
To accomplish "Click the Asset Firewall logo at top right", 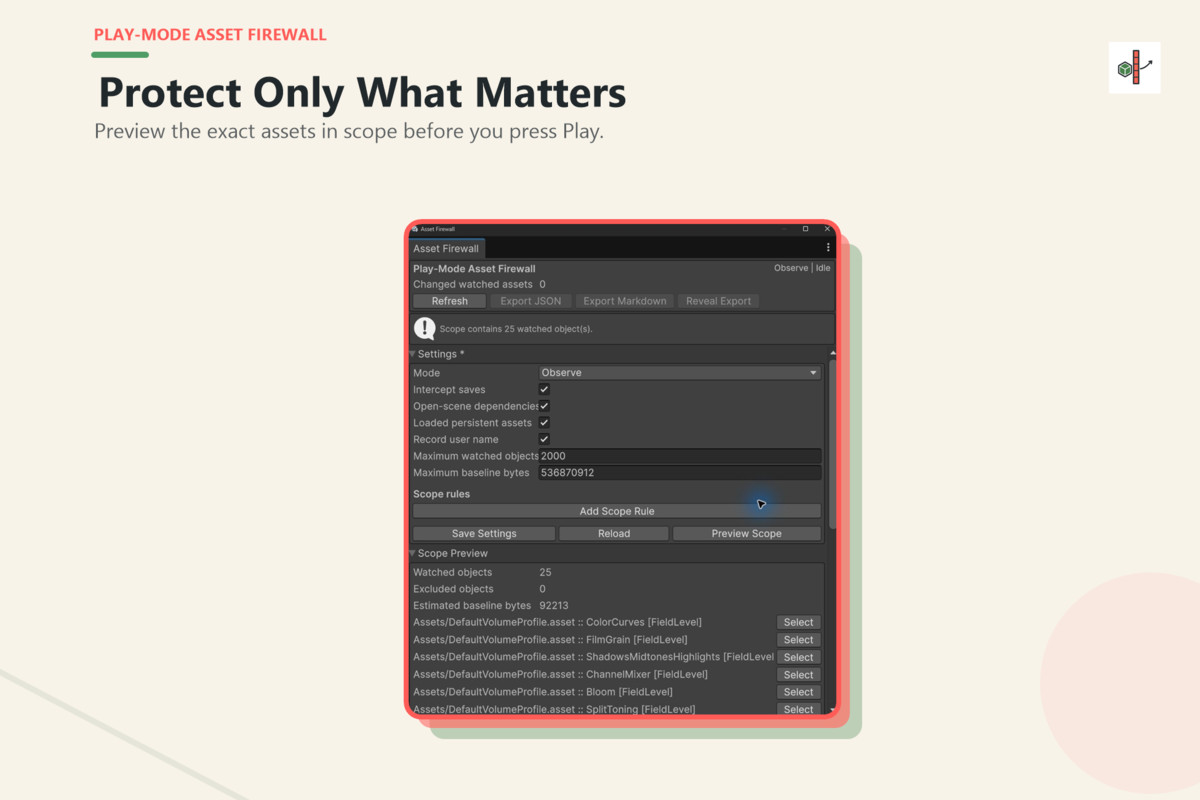I will [x=1134, y=68].
